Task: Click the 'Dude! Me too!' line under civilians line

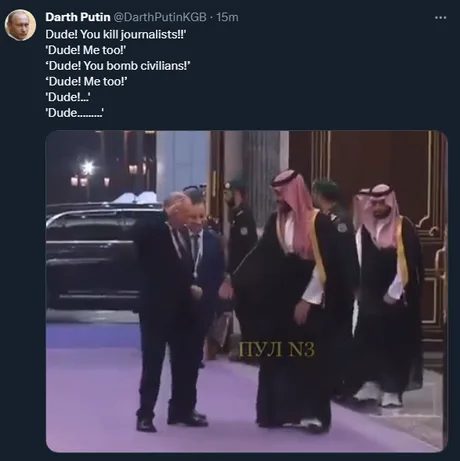Action: (86, 81)
